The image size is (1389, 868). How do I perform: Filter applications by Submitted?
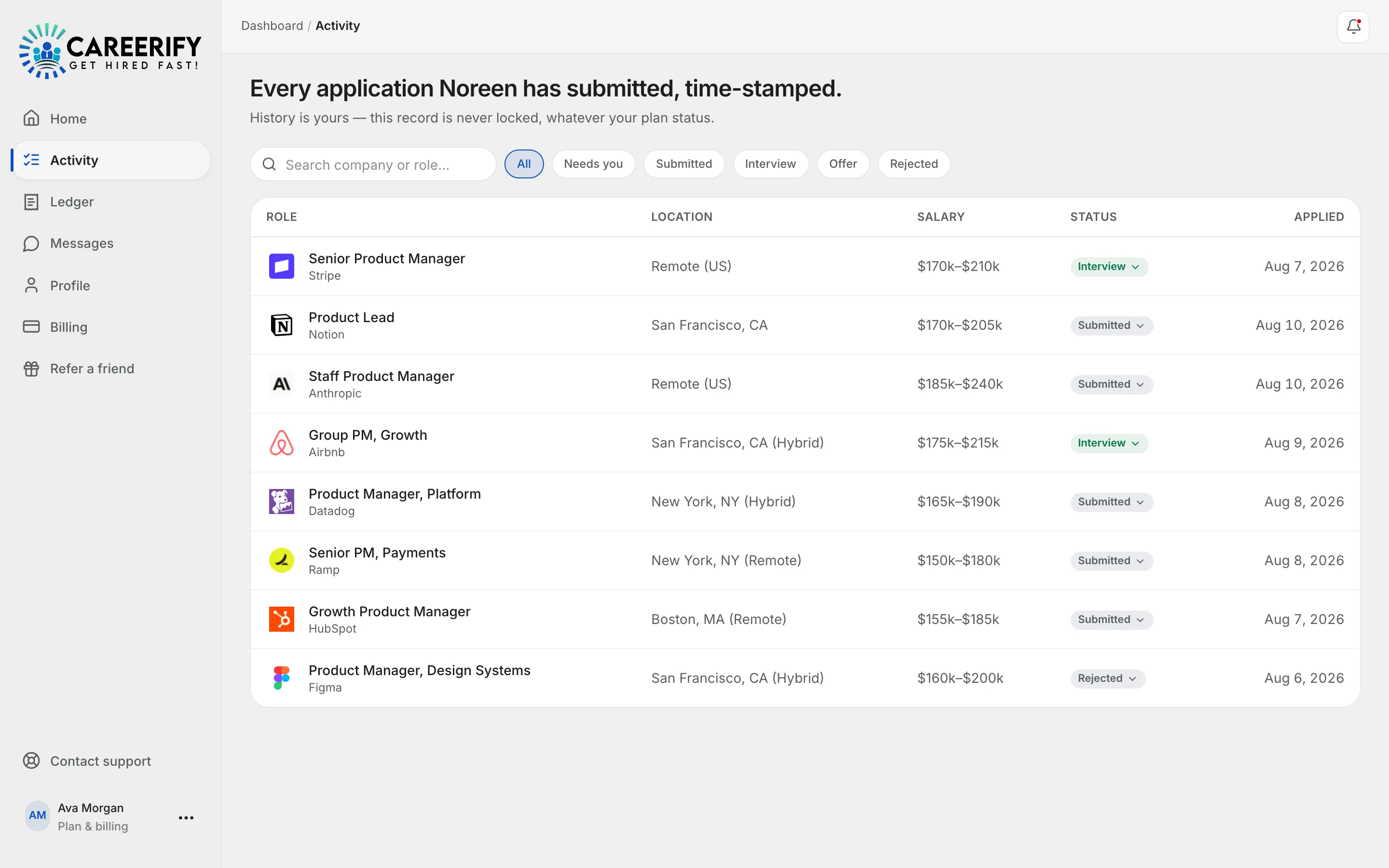683,164
